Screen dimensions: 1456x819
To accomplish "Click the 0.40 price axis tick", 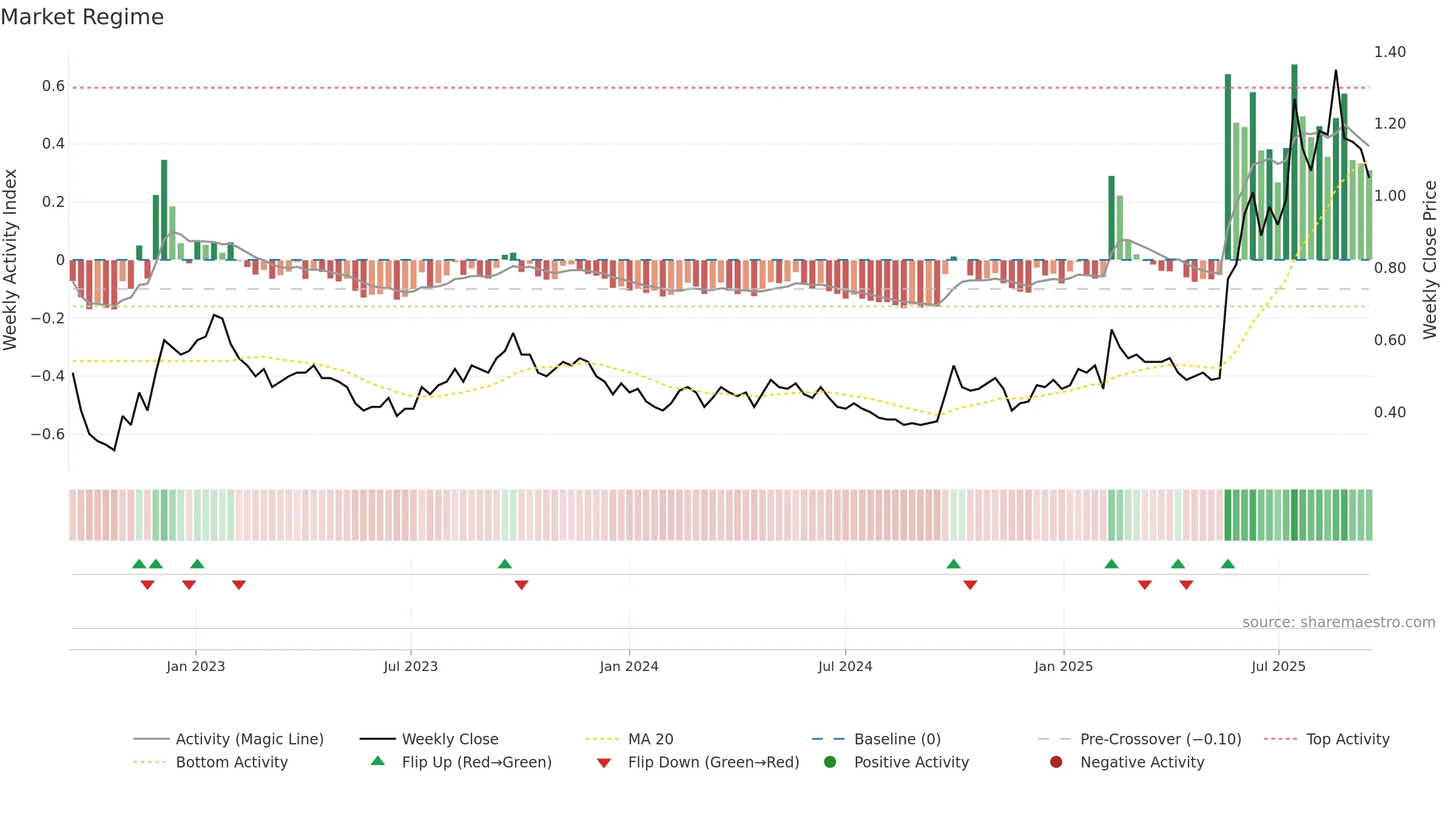I will [x=1390, y=413].
